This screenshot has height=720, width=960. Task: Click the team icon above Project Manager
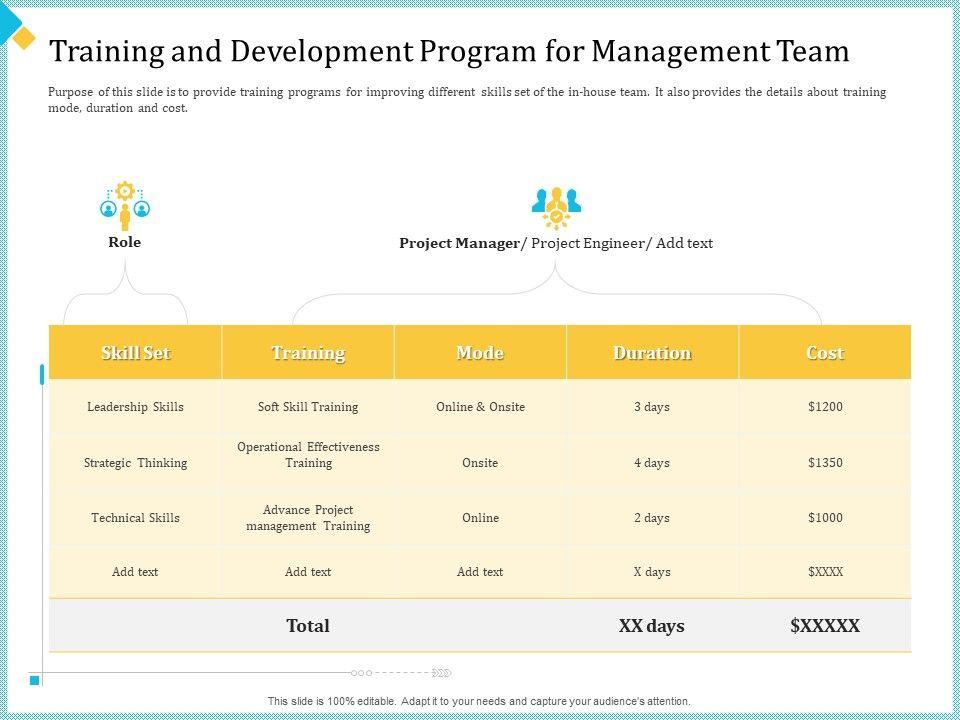pos(556,207)
